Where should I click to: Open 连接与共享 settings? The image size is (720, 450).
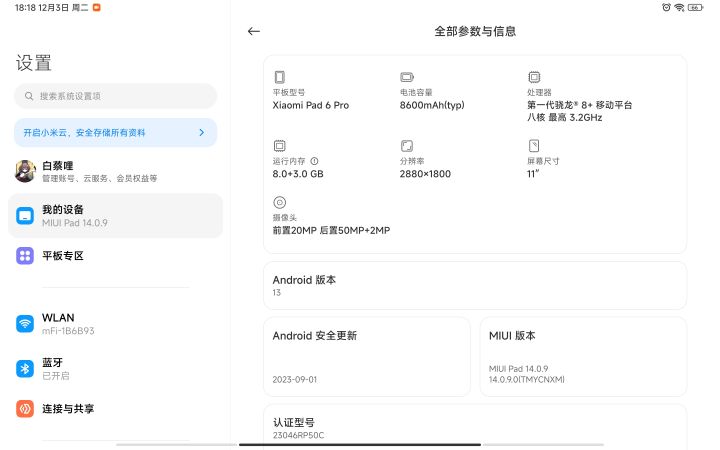tap(115, 408)
